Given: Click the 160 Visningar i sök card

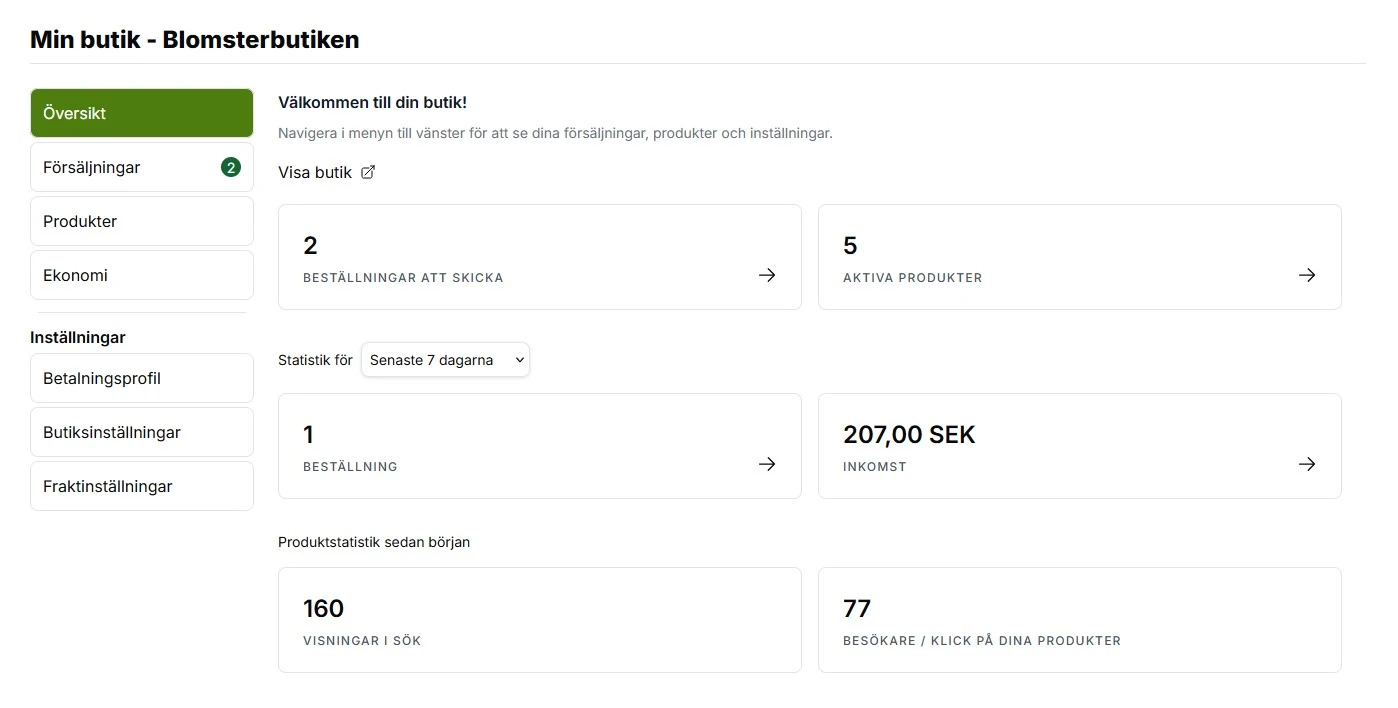Looking at the screenshot, I should click(x=540, y=620).
